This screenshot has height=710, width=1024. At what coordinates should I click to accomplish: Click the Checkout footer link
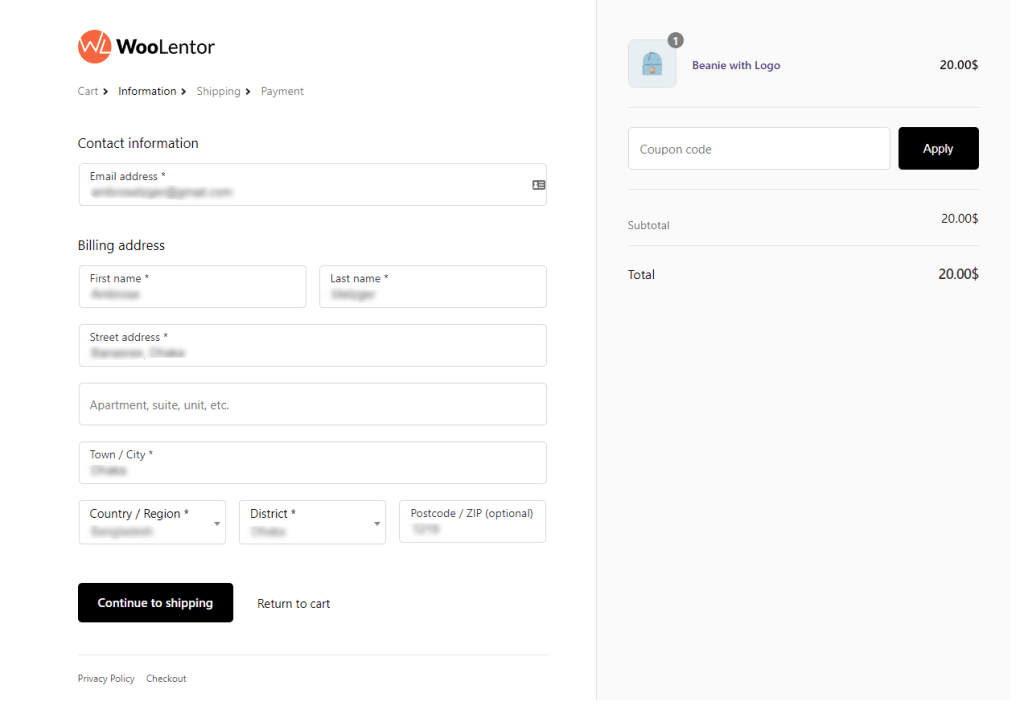click(166, 679)
